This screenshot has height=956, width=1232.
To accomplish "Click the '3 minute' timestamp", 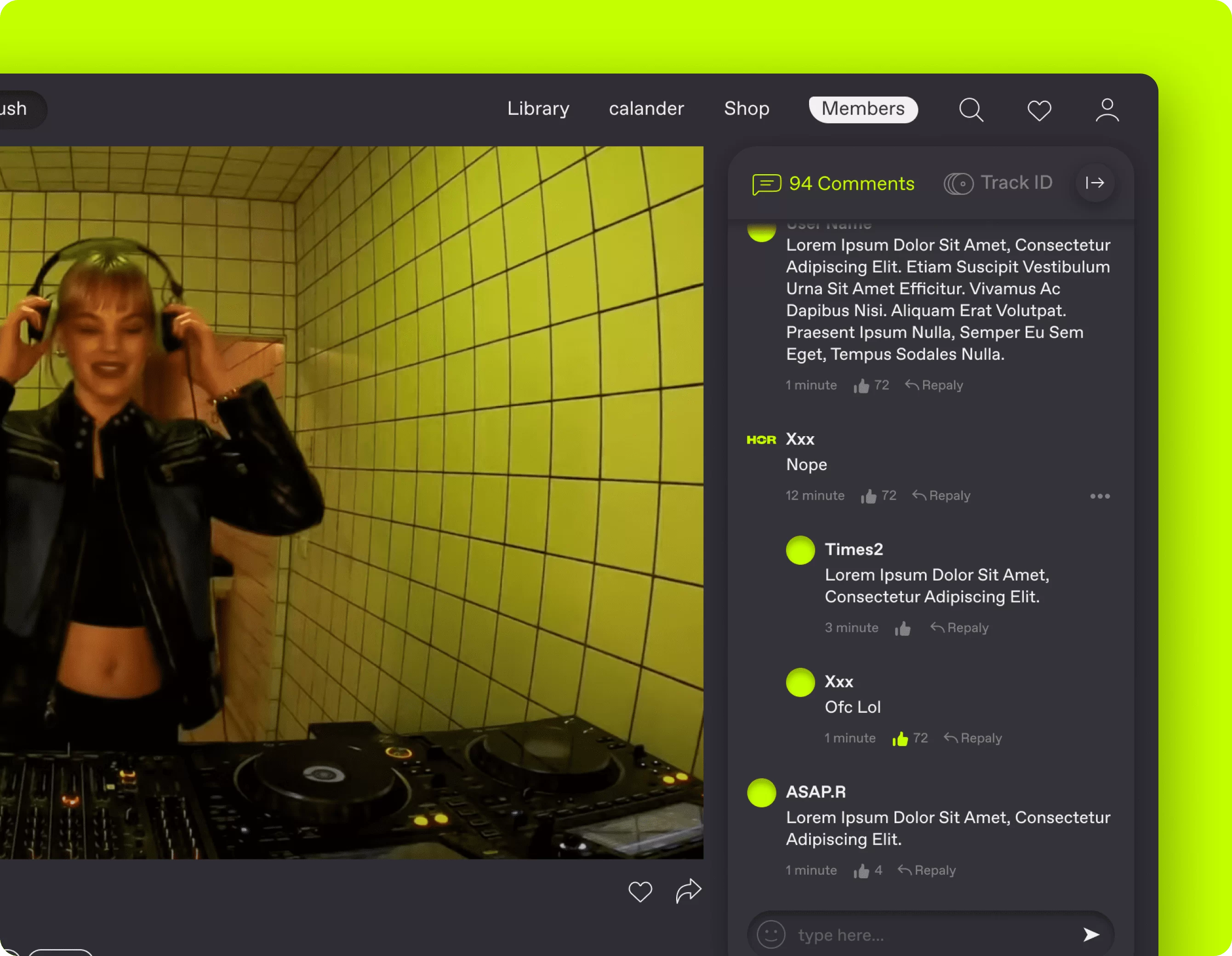I will click(851, 628).
